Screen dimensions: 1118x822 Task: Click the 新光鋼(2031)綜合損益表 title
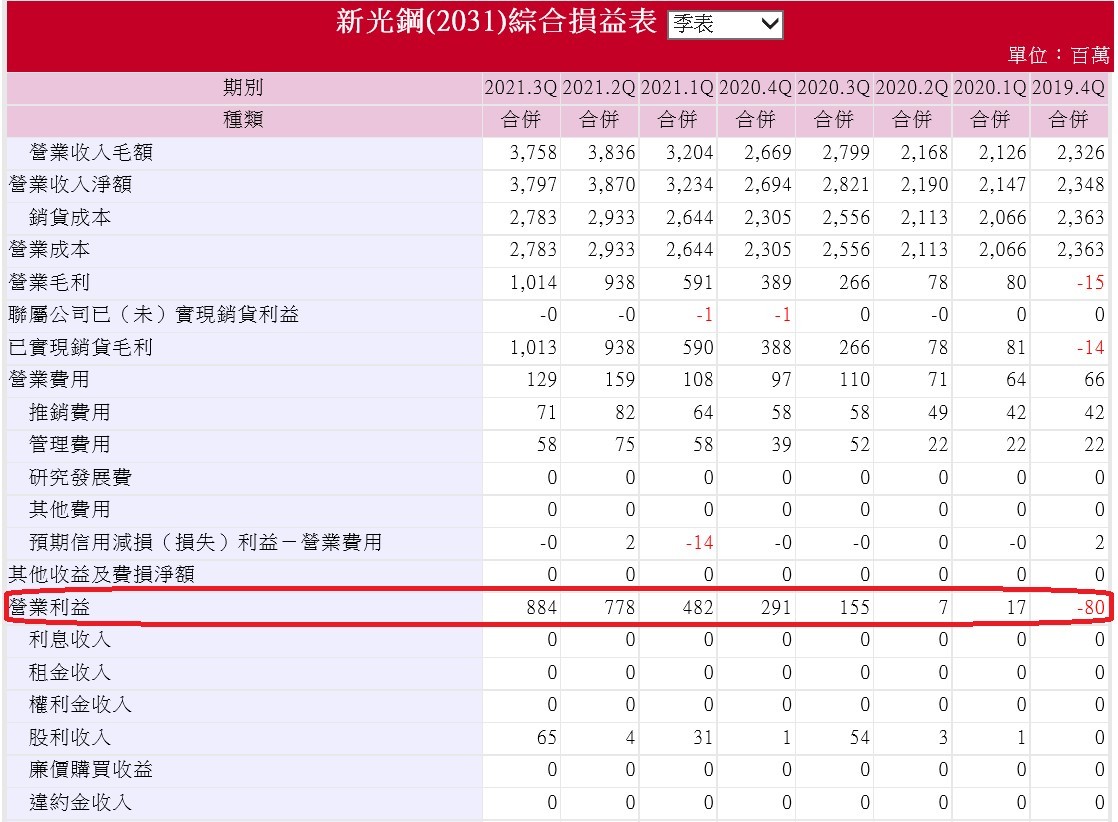click(496, 21)
